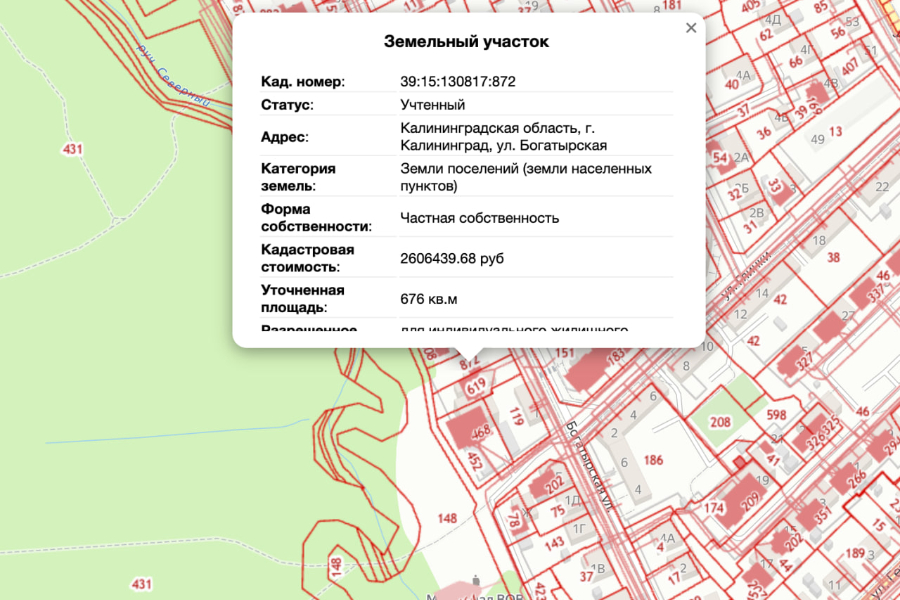Click parcel 598 on the map
The image size is (900, 600).
coord(776,415)
